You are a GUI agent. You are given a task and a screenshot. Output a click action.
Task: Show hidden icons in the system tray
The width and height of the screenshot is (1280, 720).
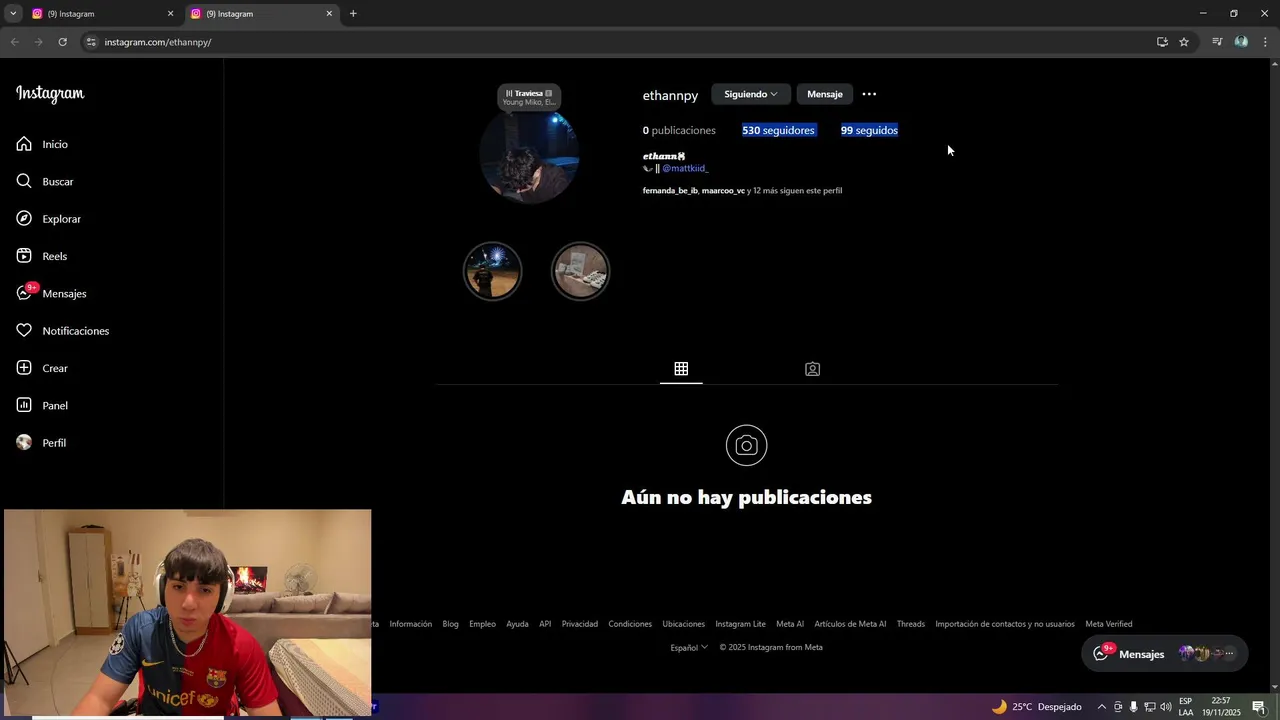1102,707
